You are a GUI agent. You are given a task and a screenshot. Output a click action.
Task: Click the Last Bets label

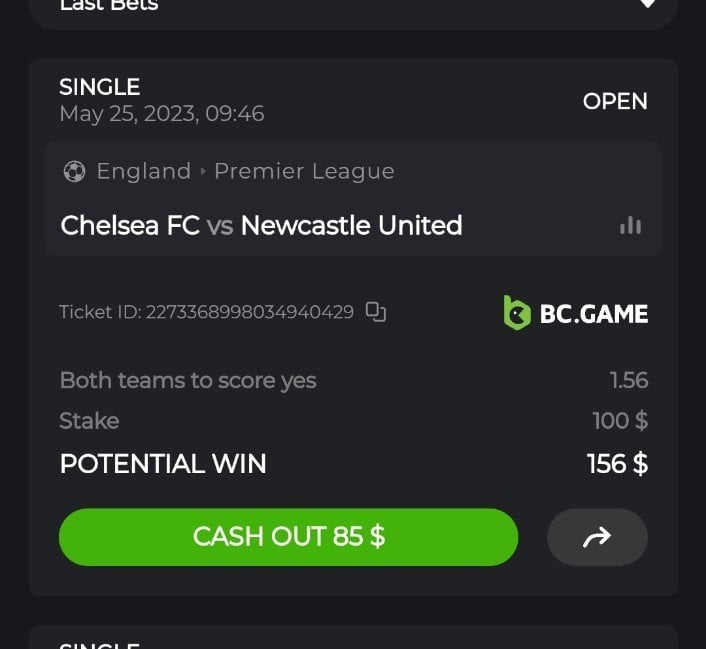click(109, 5)
